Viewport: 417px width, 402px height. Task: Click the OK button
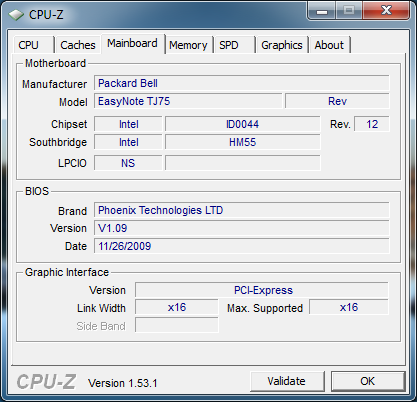(368, 381)
